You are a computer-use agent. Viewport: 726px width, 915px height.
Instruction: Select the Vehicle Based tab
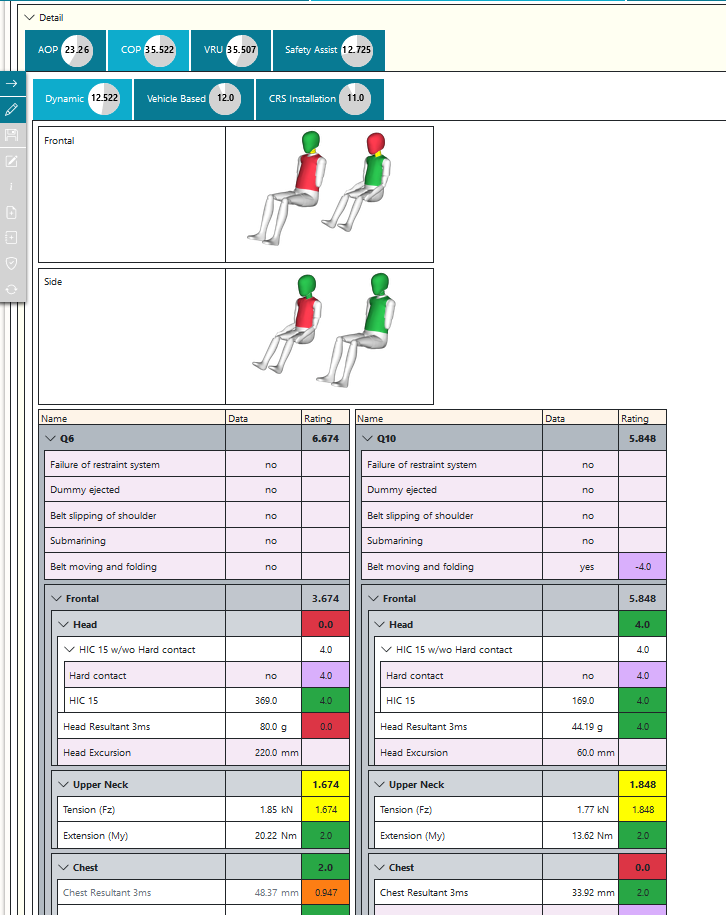[192, 99]
